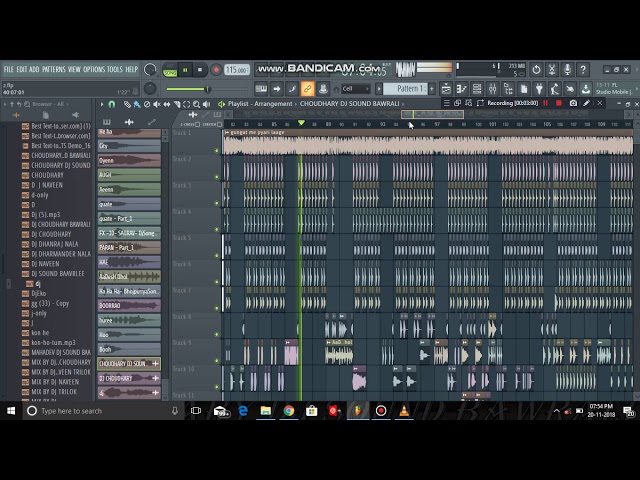Screen dimensions: 640x480
Task: Toggle Track 5 mute switch
Action: (217, 256)
